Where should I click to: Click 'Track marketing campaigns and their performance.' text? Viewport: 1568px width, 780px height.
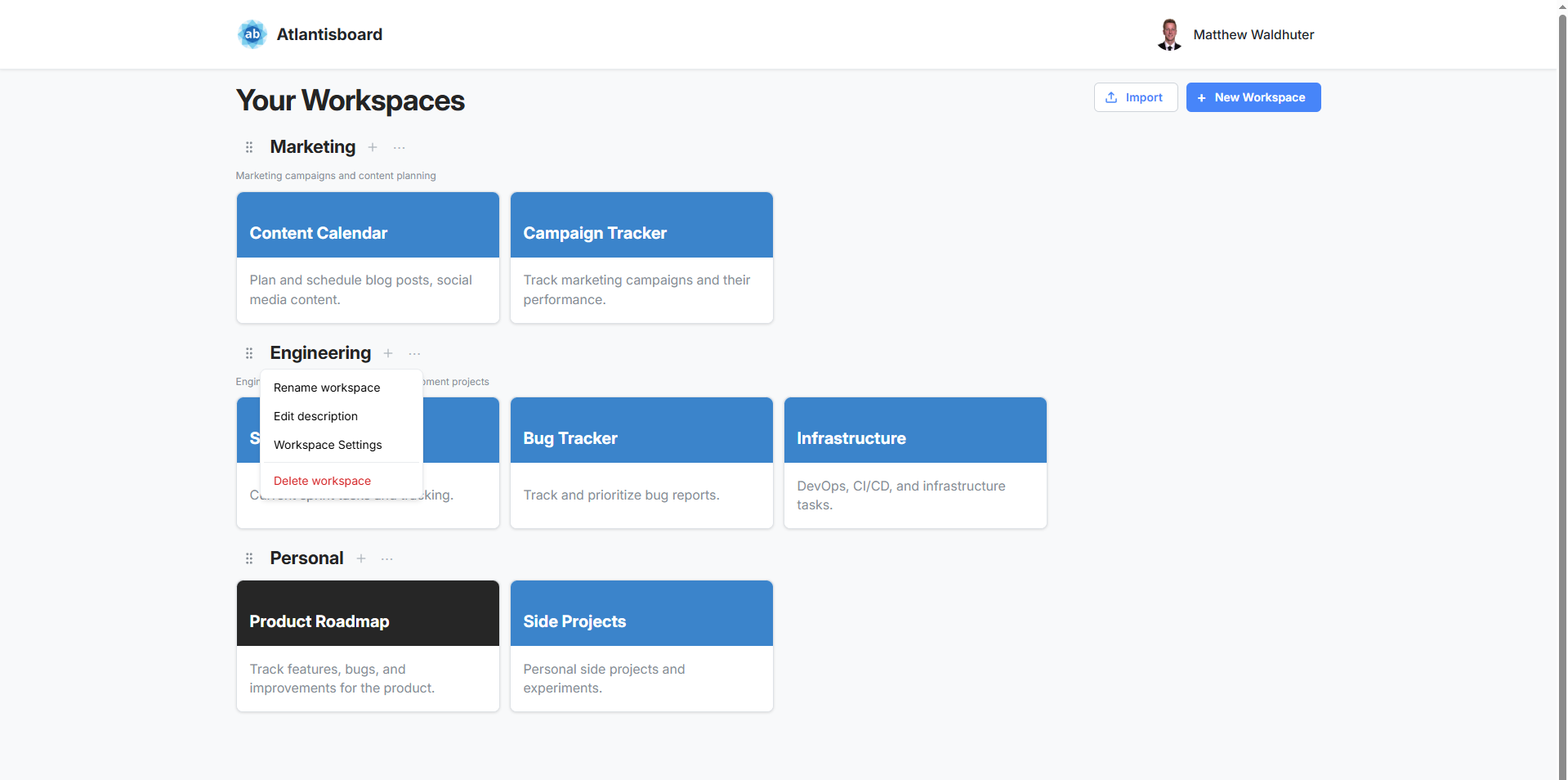coord(637,289)
